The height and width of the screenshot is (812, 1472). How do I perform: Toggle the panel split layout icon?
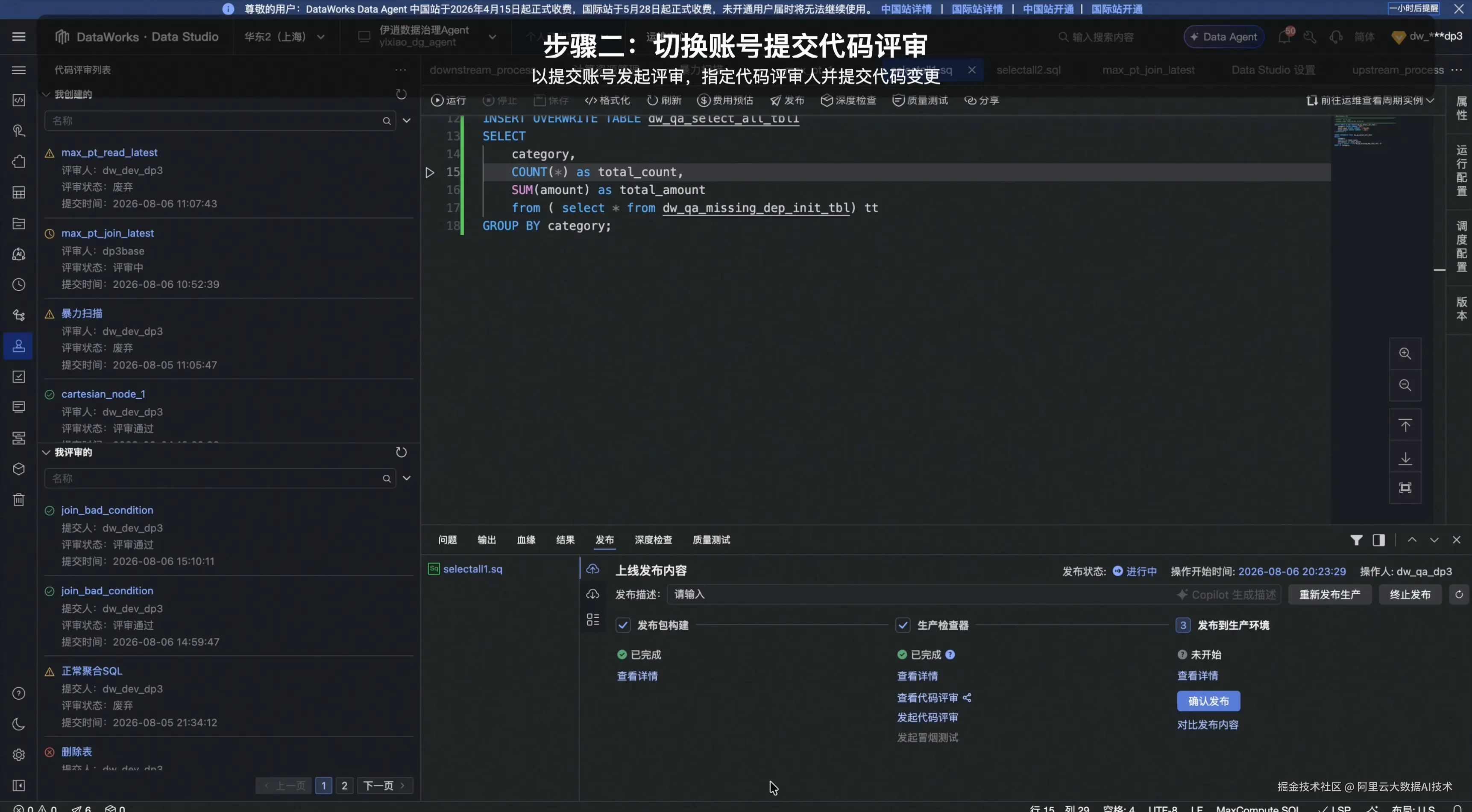1379,540
